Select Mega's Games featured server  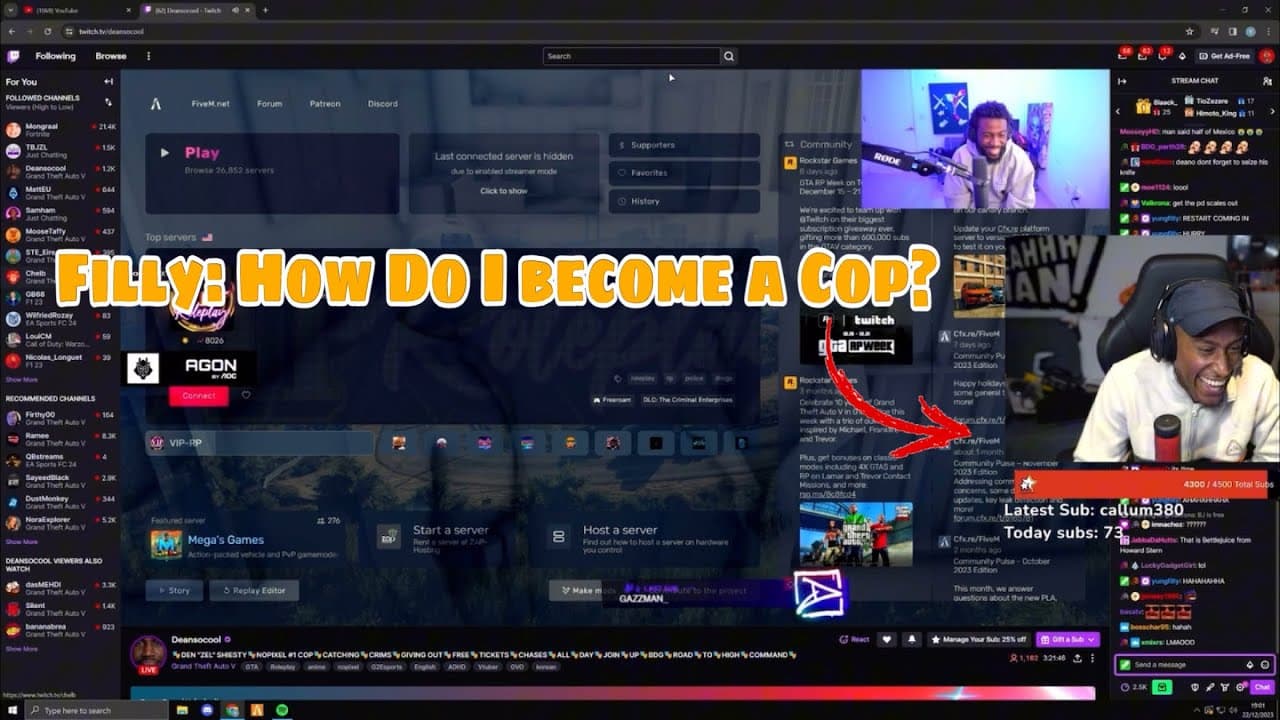(x=247, y=545)
